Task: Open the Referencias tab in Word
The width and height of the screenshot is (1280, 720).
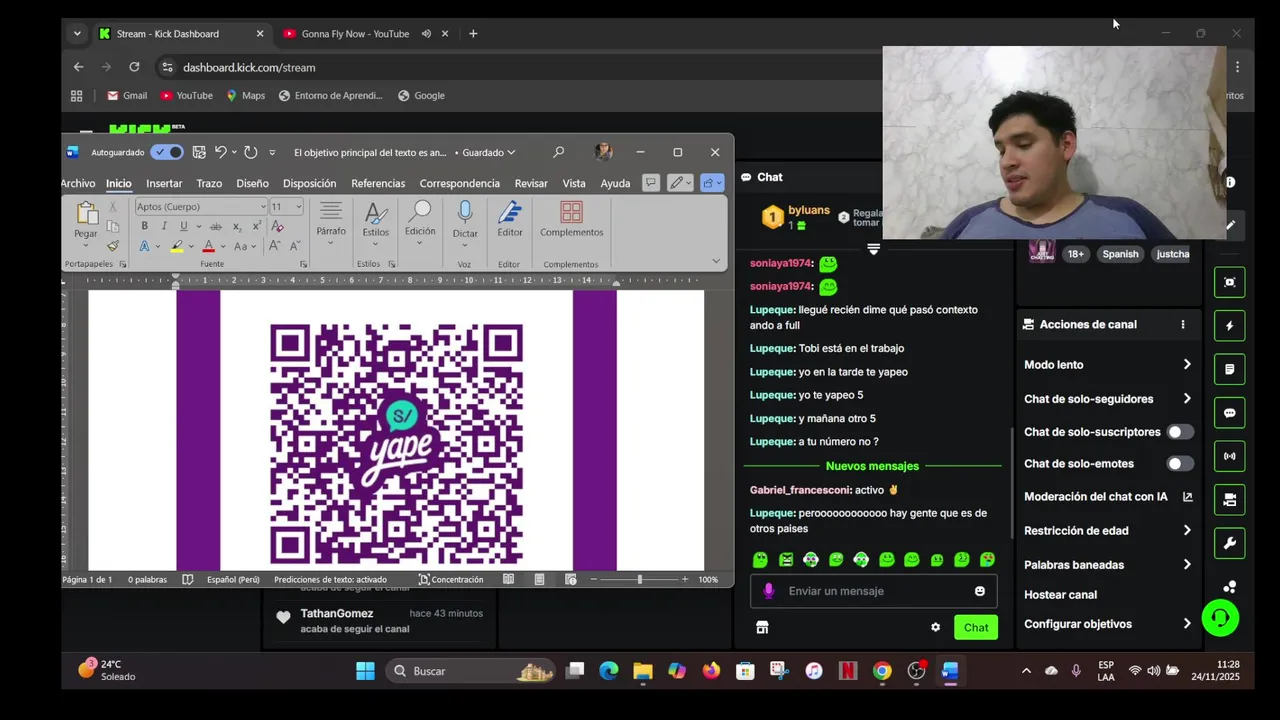Action: pos(378,183)
